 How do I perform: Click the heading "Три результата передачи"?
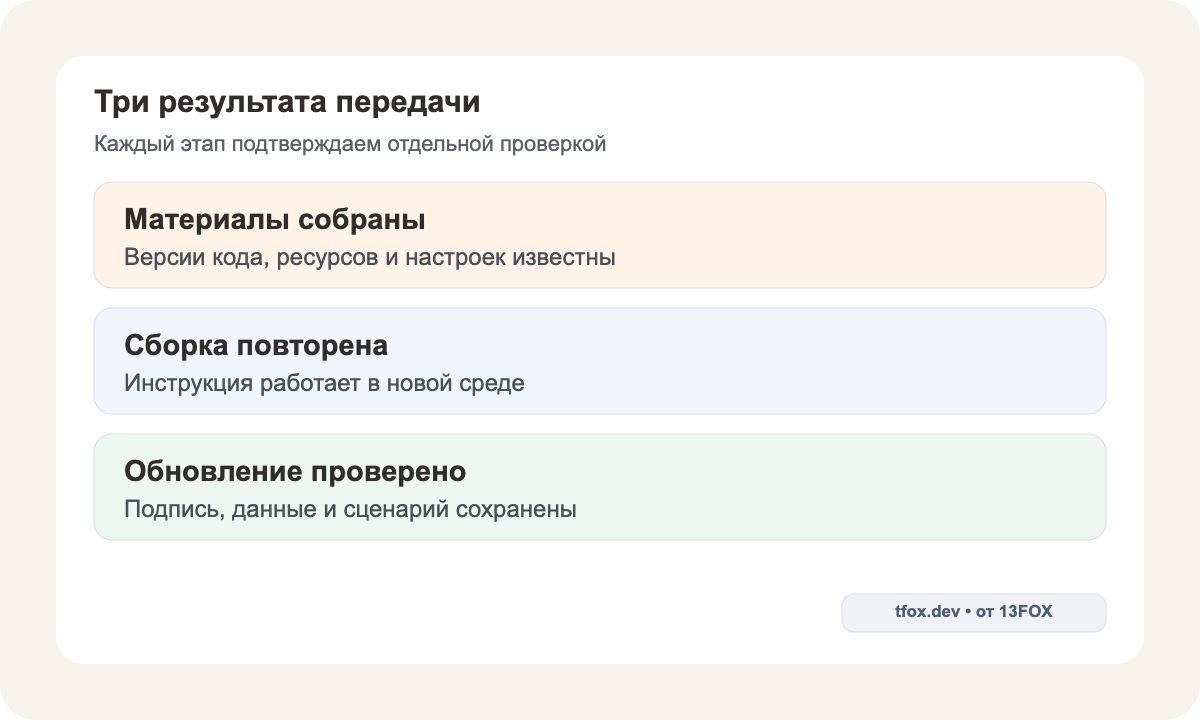coord(287,102)
